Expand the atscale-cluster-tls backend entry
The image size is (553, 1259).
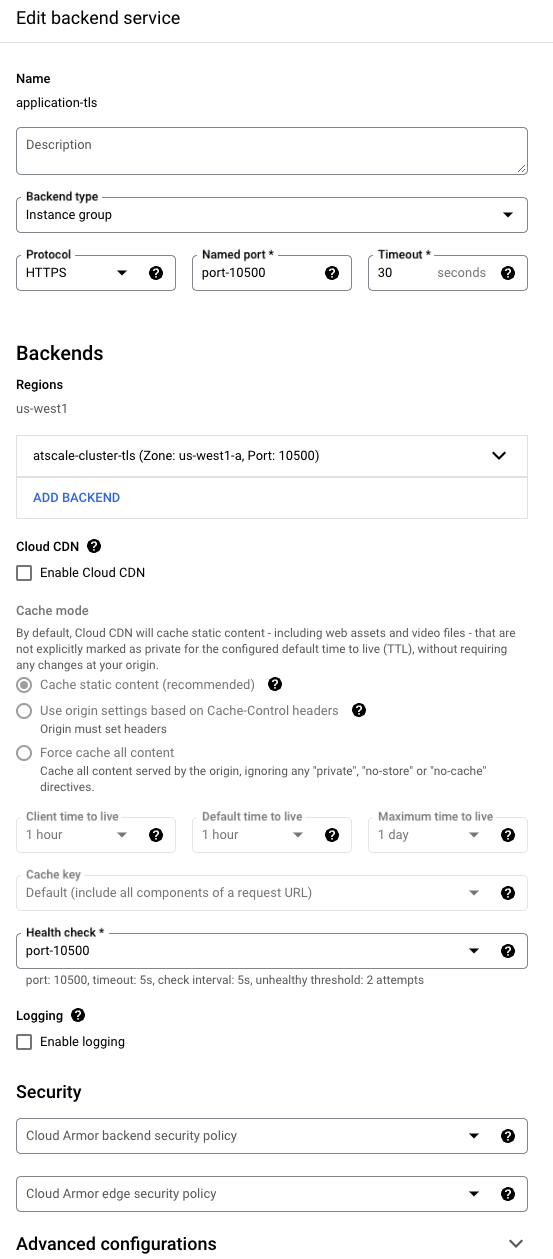(272, 456)
